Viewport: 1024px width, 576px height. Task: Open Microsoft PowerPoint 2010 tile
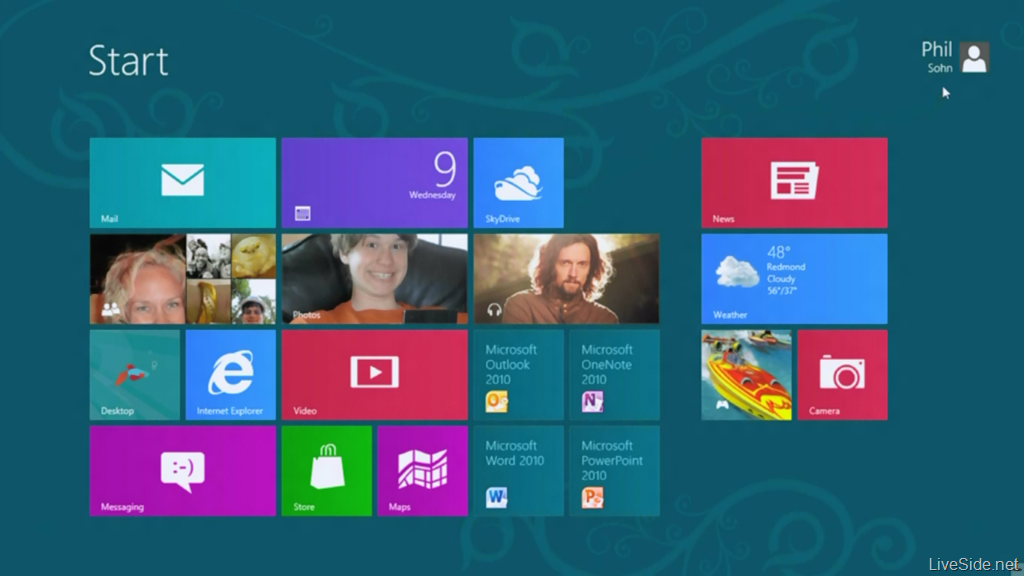(614, 471)
